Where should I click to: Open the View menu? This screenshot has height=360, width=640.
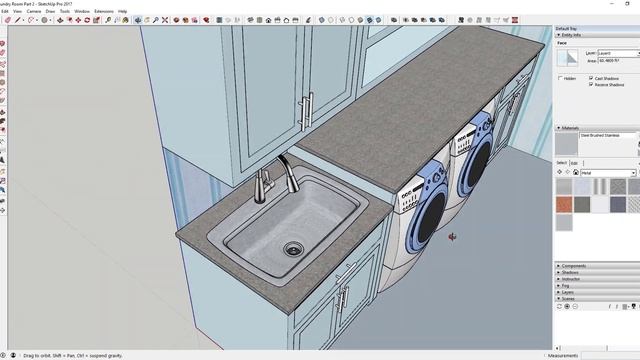18,11
